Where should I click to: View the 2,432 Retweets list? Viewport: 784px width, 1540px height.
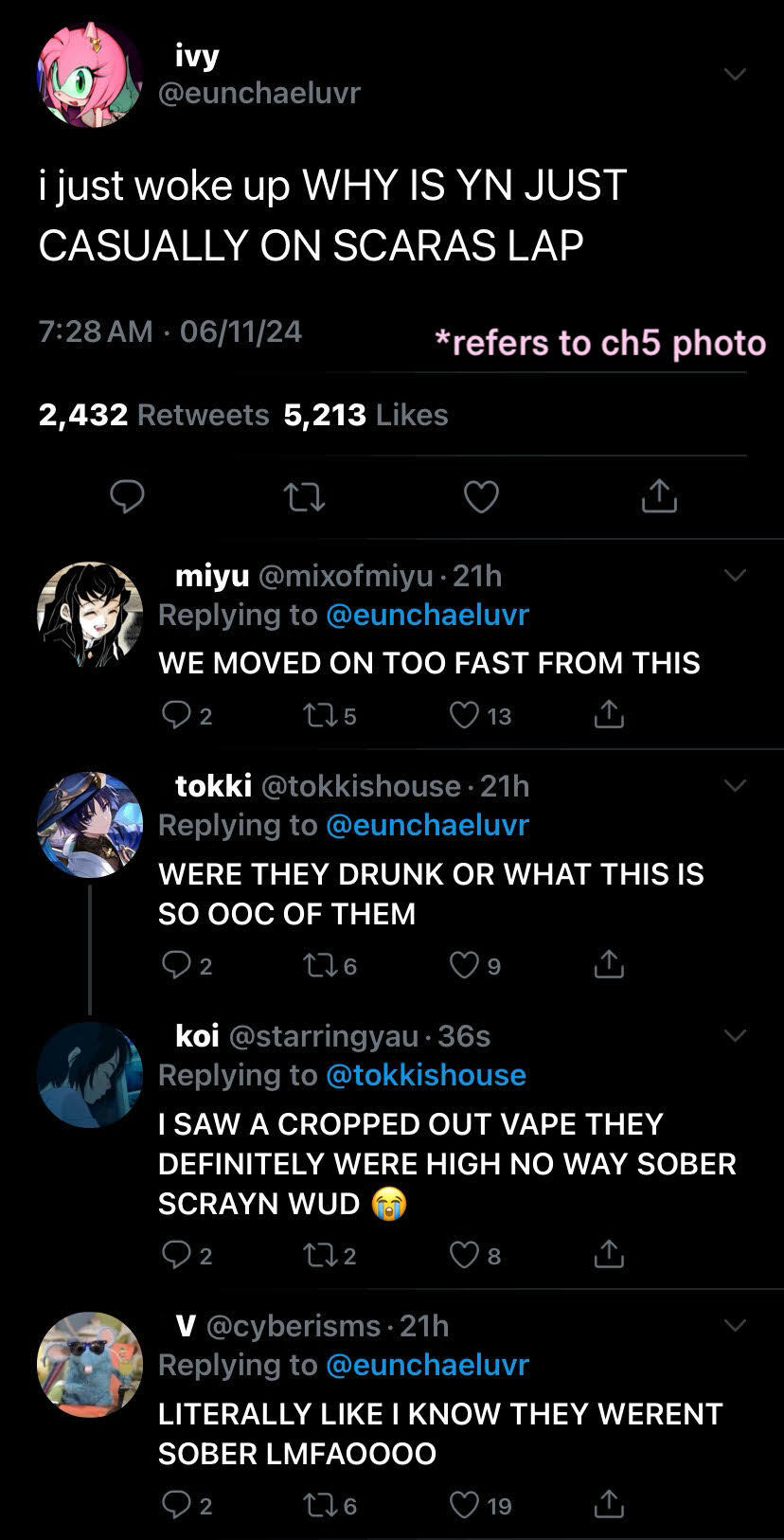coord(154,415)
